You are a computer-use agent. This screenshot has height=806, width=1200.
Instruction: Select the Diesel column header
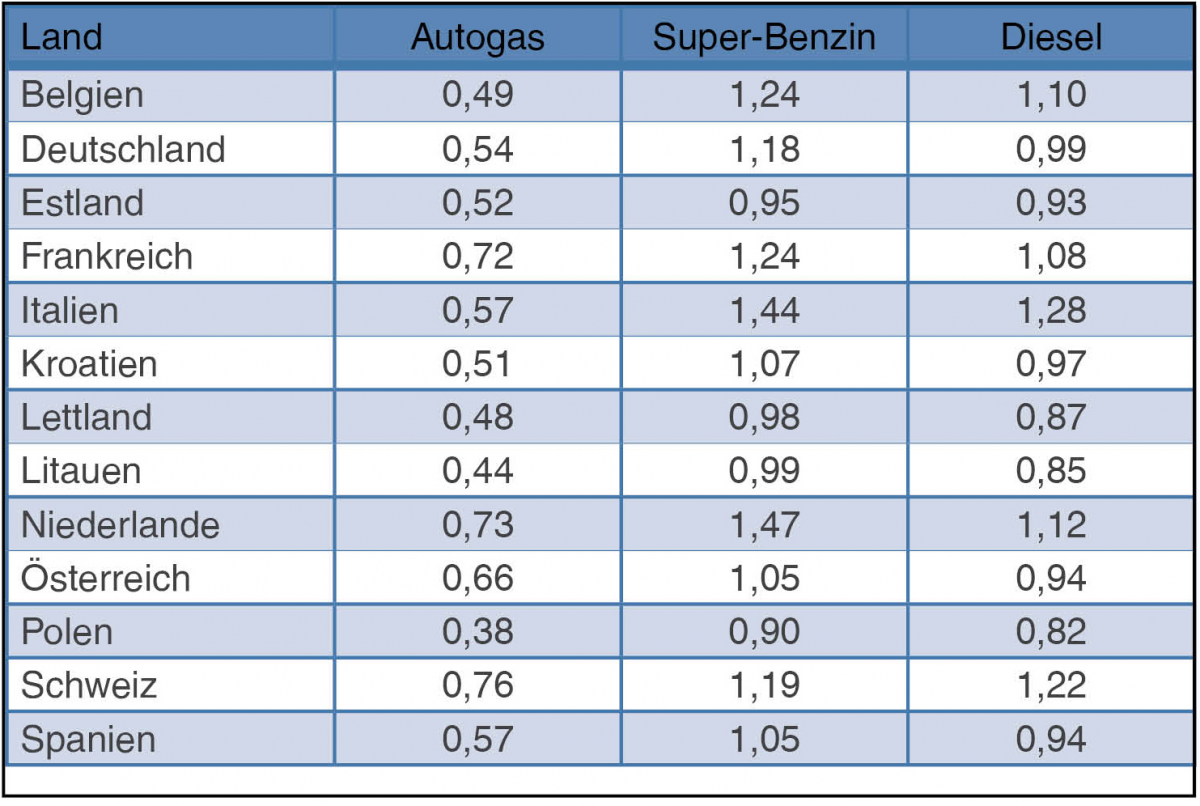[x=1051, y=38]
